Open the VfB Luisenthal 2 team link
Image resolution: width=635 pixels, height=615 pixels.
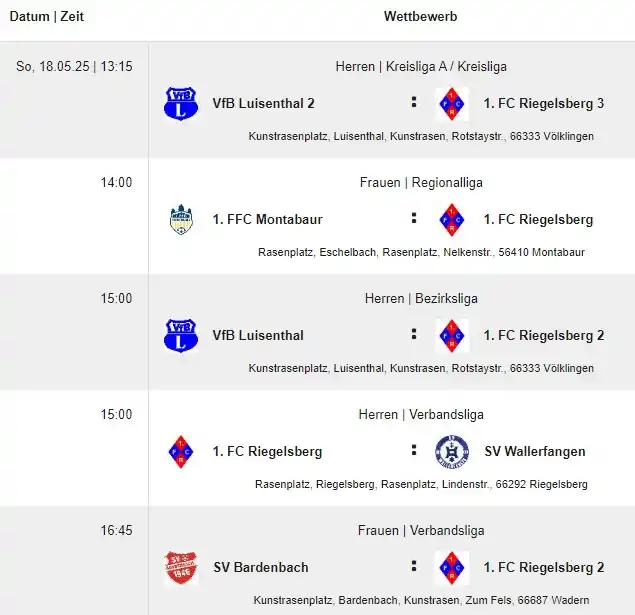pyautogui.click(x=264, y=104)
